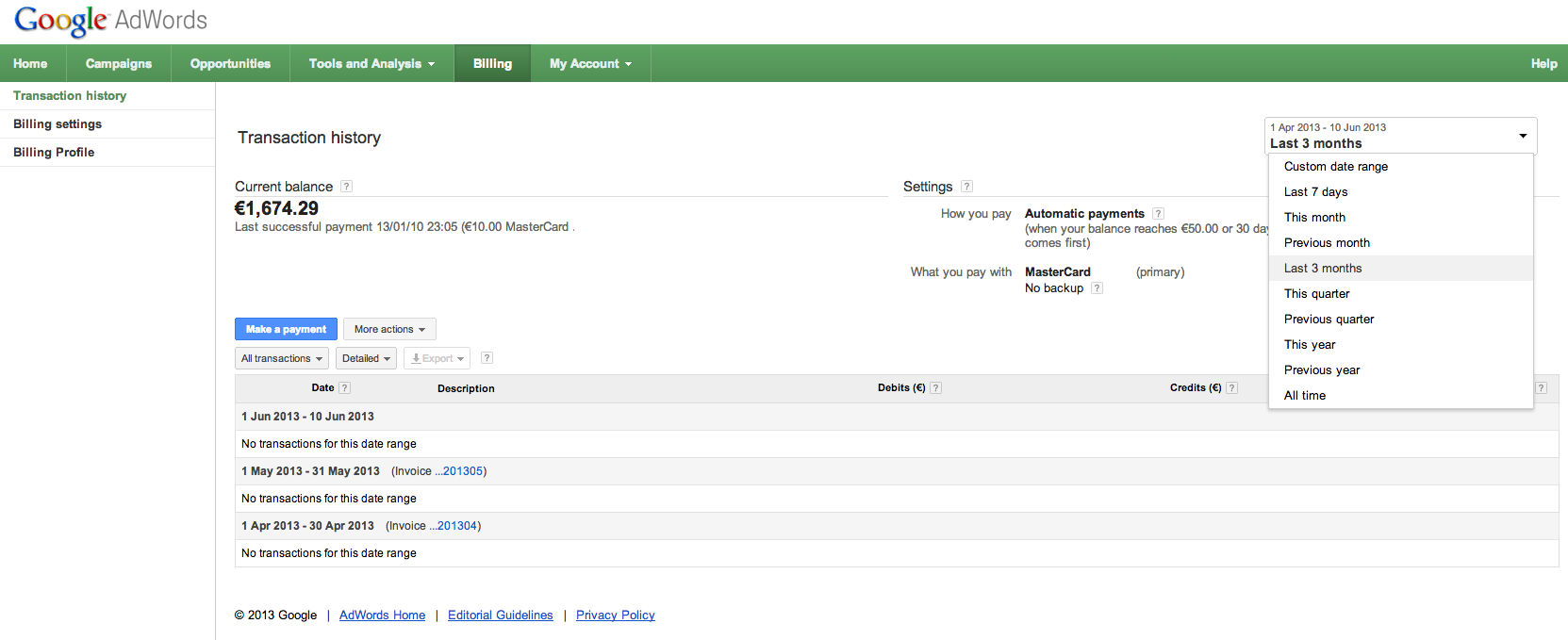The image size is (1568, 640).
Task: Select Previous year date option
Action: click(x=1401, y=370)
